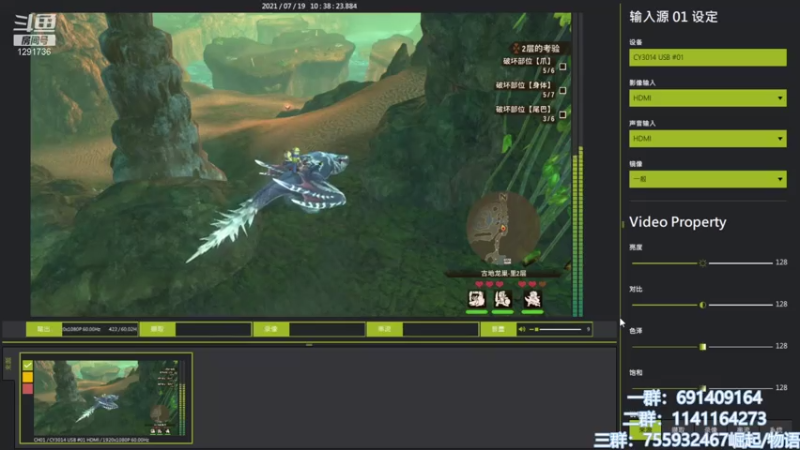Screen dimensions: 800x450
Task: Click the red square on the source thumbnail
Action: (28, 389)
